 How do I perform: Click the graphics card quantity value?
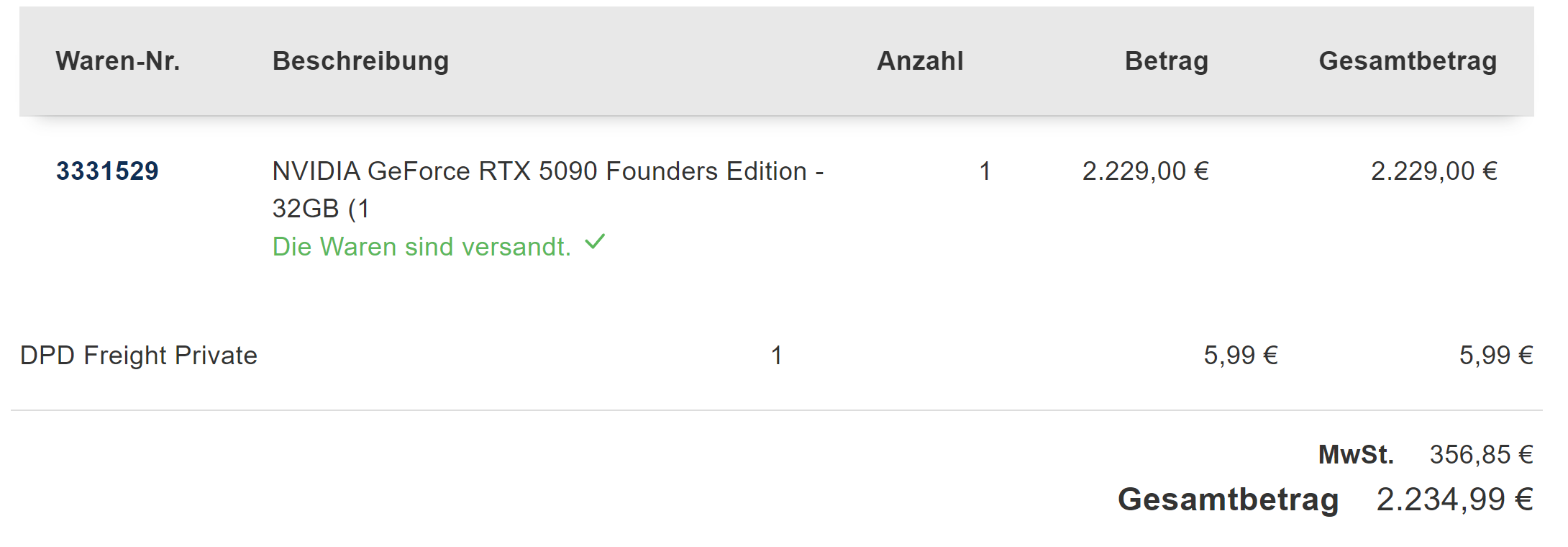(x=985, y=171)
